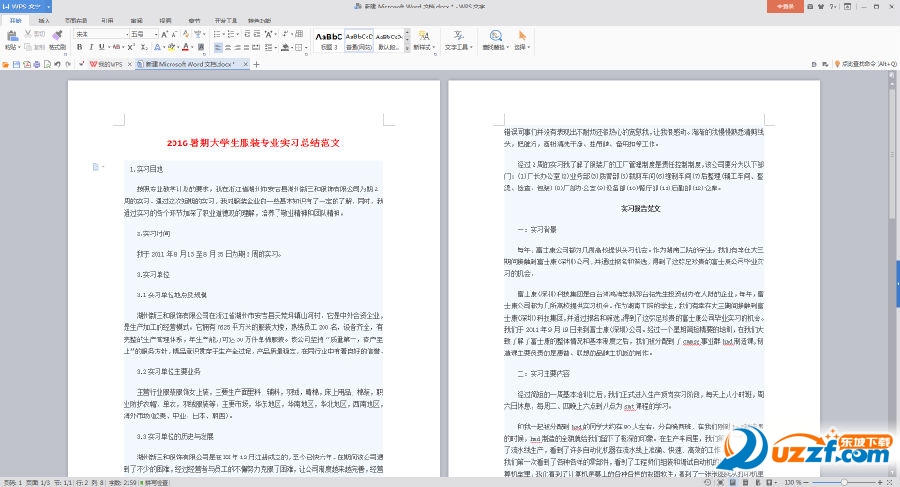
Task: Toggle strikethrough text formatting
Action: click(x=117, y=47)
